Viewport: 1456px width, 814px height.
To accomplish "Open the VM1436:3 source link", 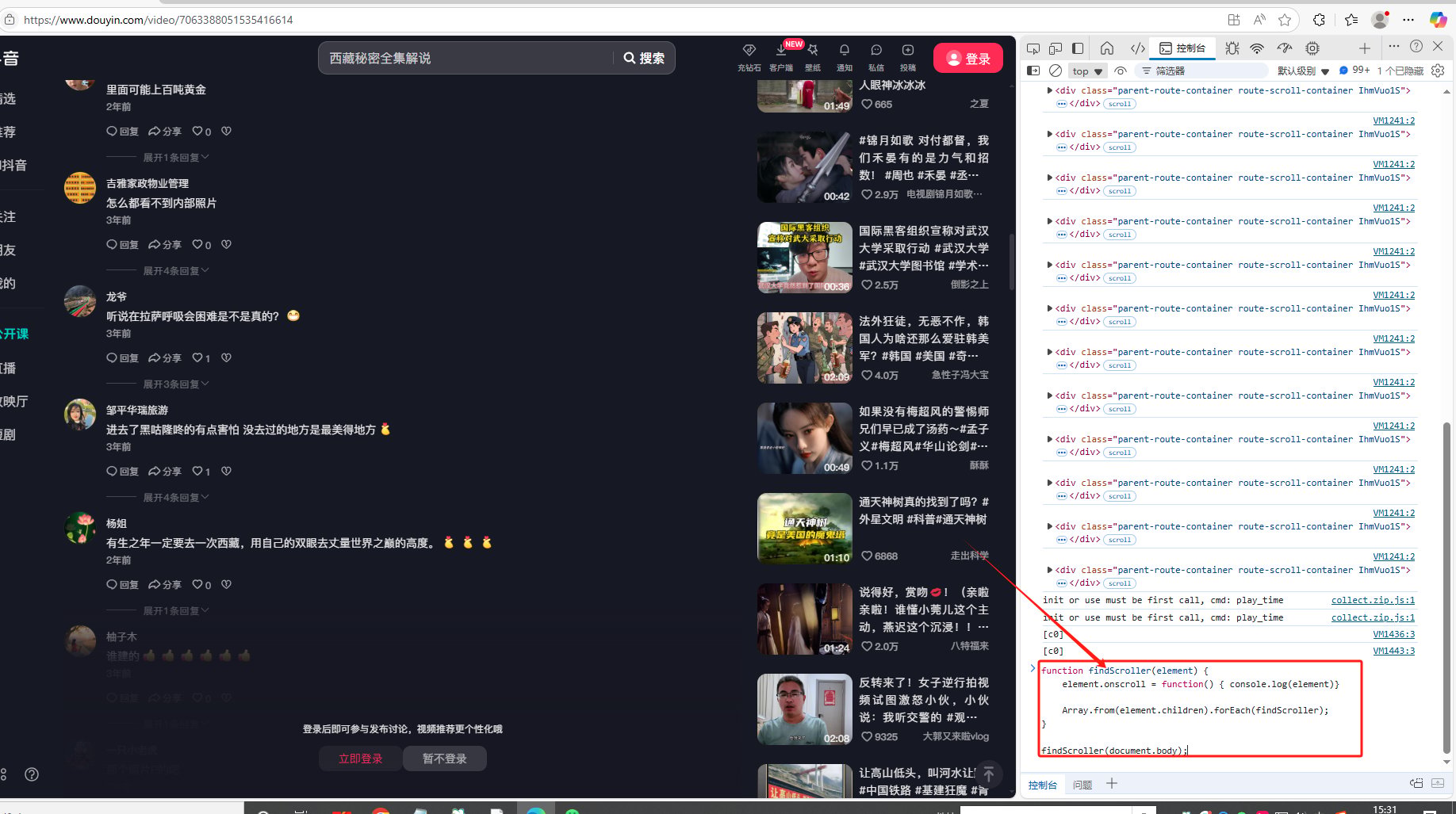I will [x=1393, y=634].
